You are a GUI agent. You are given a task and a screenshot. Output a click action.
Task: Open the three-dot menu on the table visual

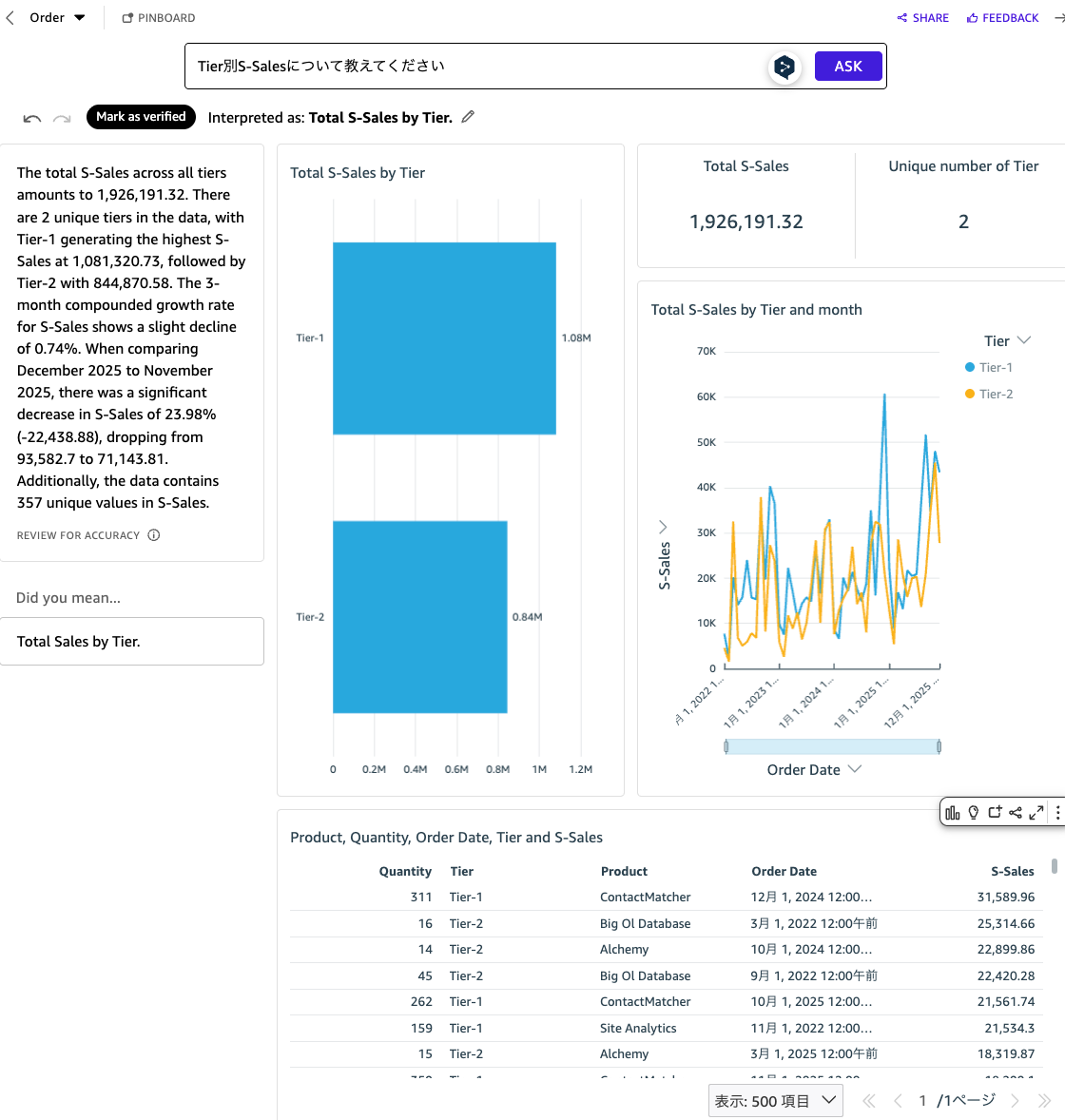[1057, 812]
